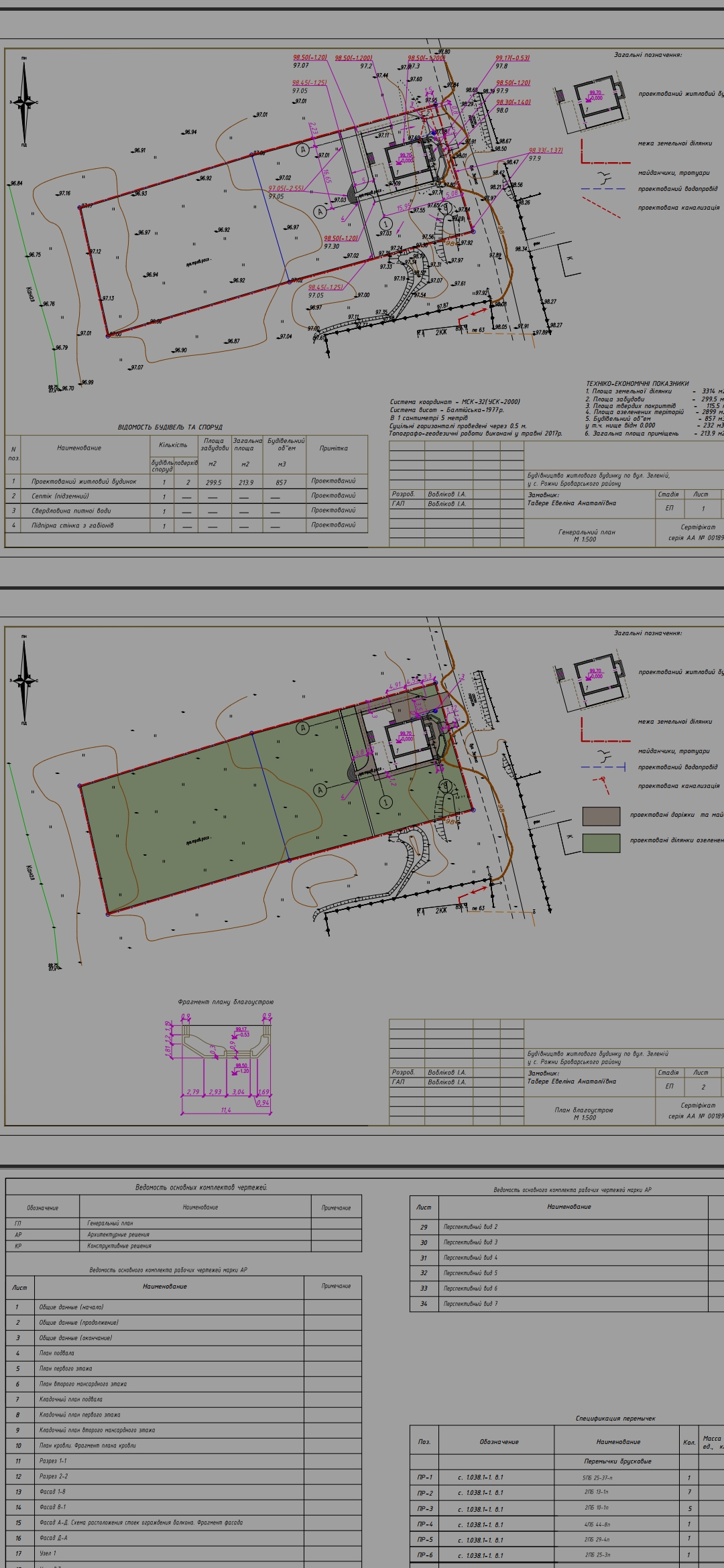Click the north arrow compass on the general plan sheet
This screenshot has width=724, height=1568.
pos(23,103)
